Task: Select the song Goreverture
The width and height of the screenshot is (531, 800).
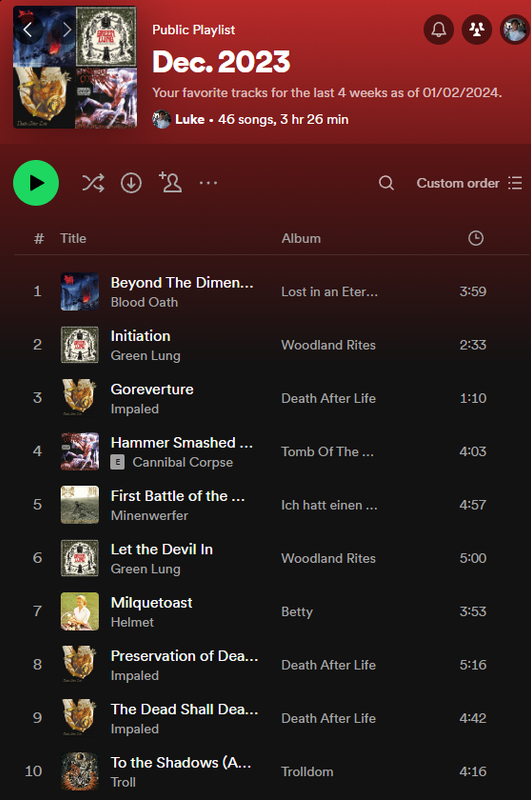Action: pos(152,389)
